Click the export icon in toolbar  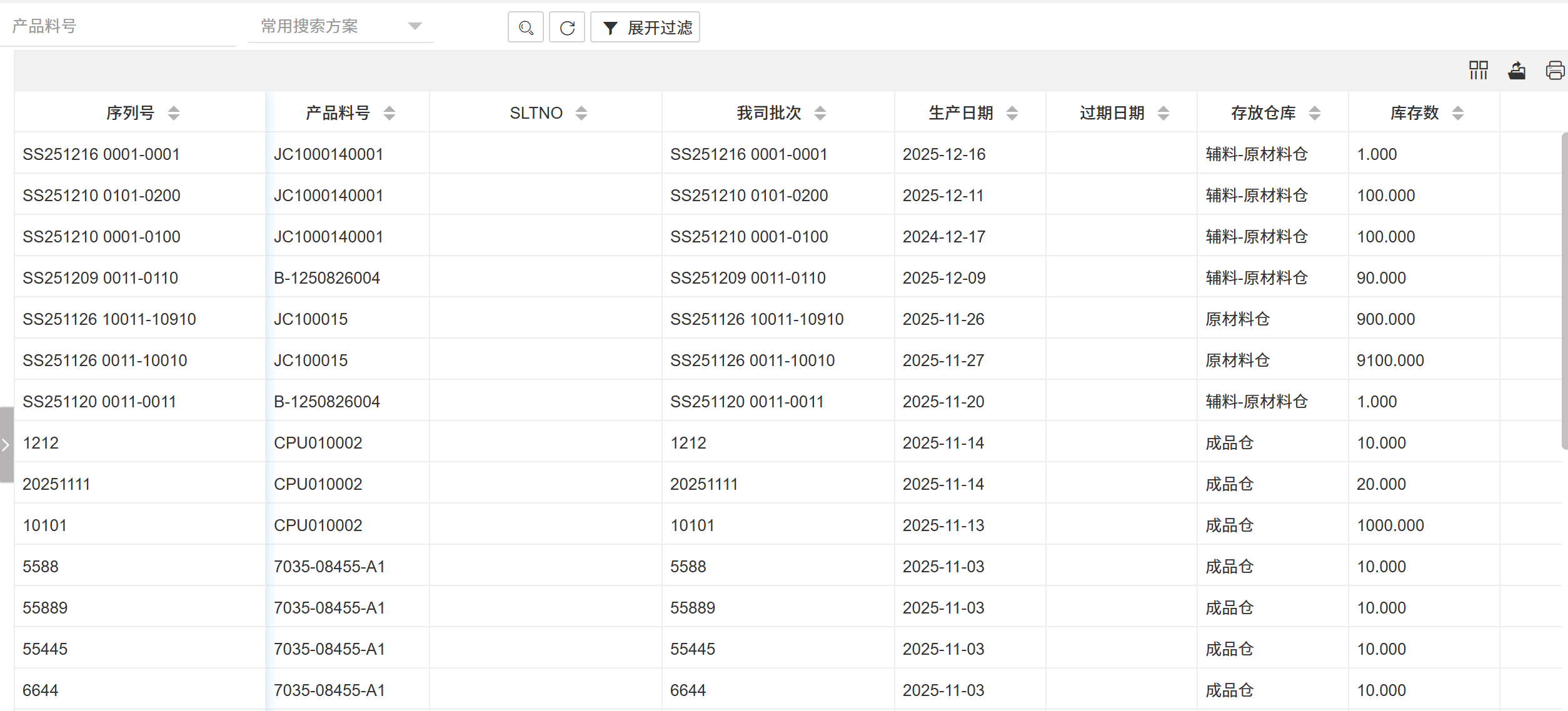1516,70
